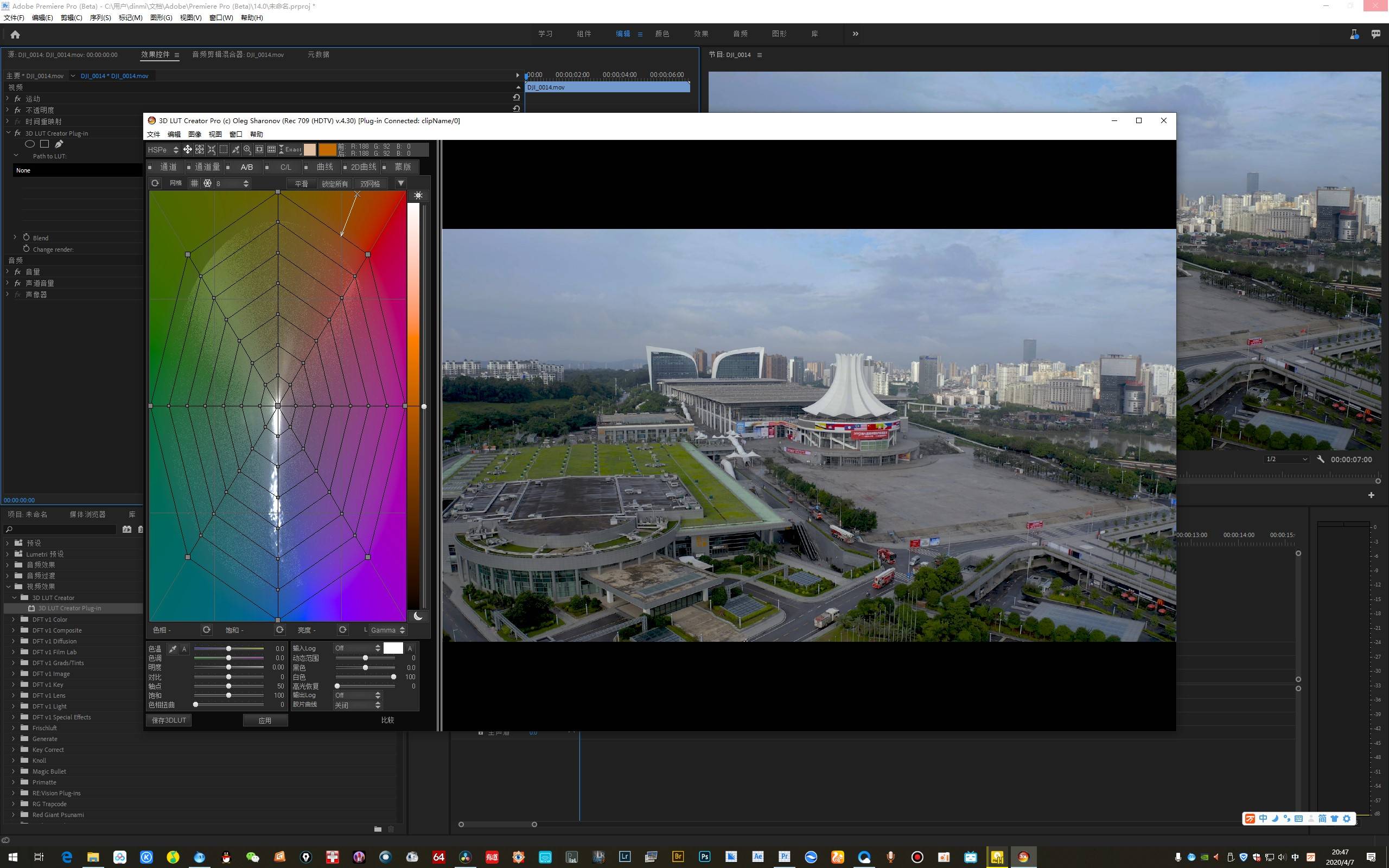Toggle the 蒙版 panel checkbox

point(384,167)
